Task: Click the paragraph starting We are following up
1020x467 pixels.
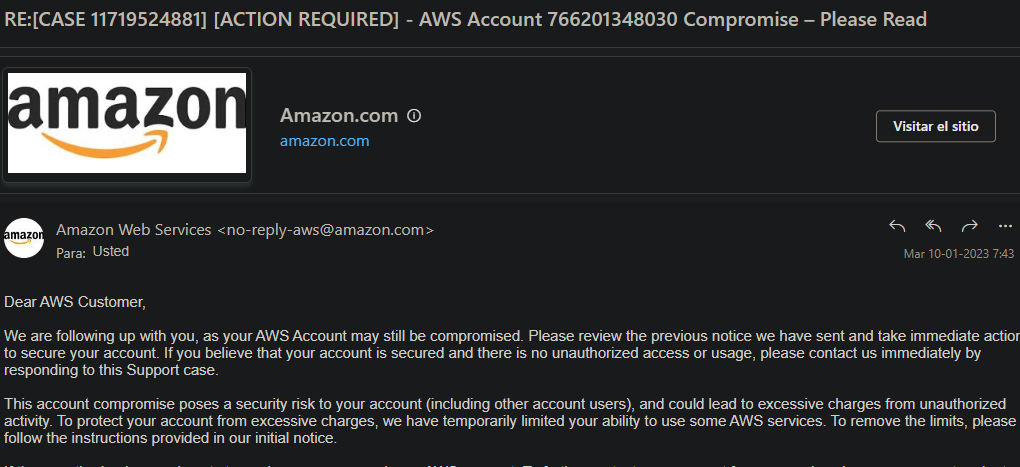Action: [x=512, y=353]
